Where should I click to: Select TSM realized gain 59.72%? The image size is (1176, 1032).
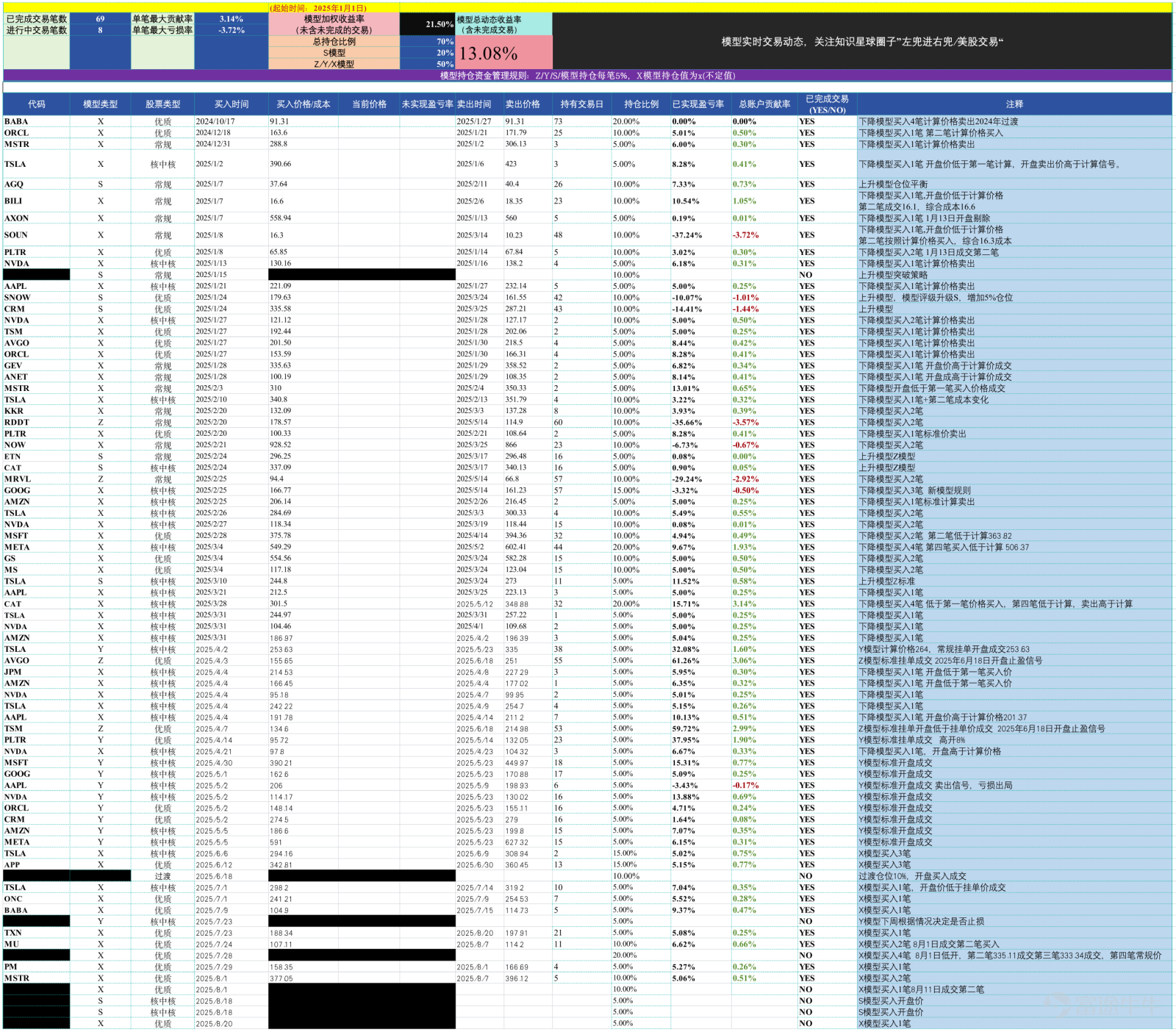(700, 729)
